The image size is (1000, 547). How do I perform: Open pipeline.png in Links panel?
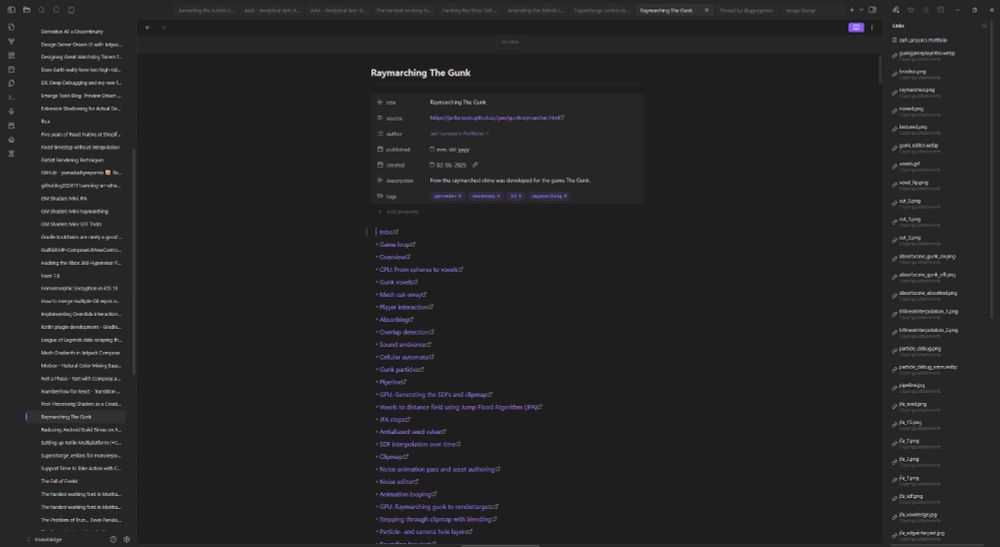click(911, 386)
